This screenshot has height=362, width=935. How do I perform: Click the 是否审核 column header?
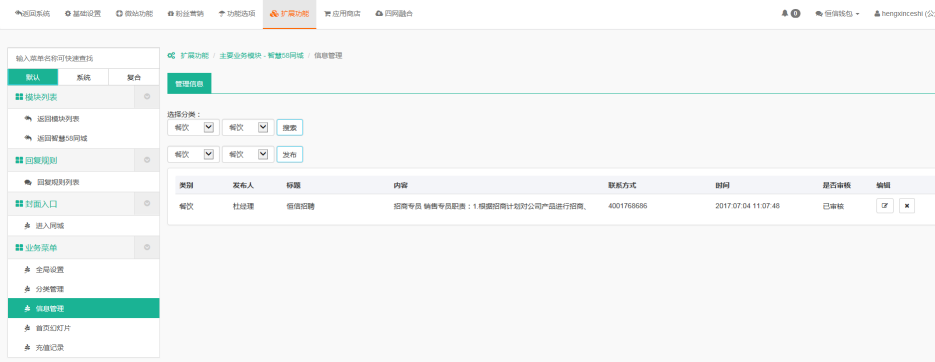[x=837, y=185]
